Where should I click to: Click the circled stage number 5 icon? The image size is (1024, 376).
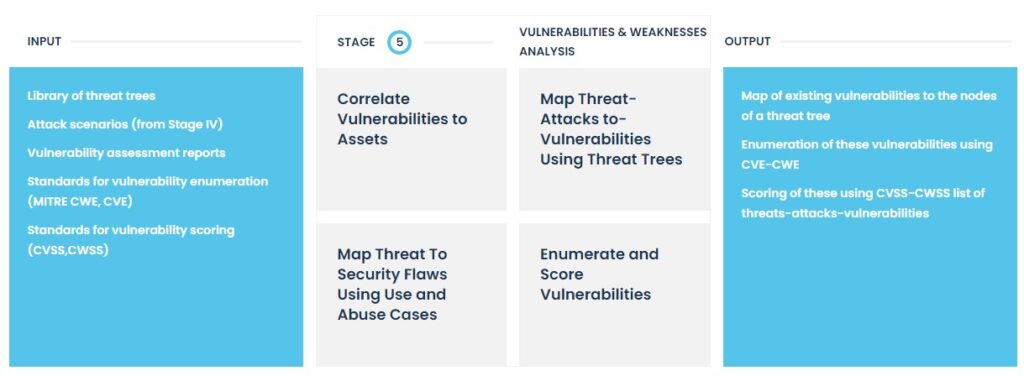point(399,42)
